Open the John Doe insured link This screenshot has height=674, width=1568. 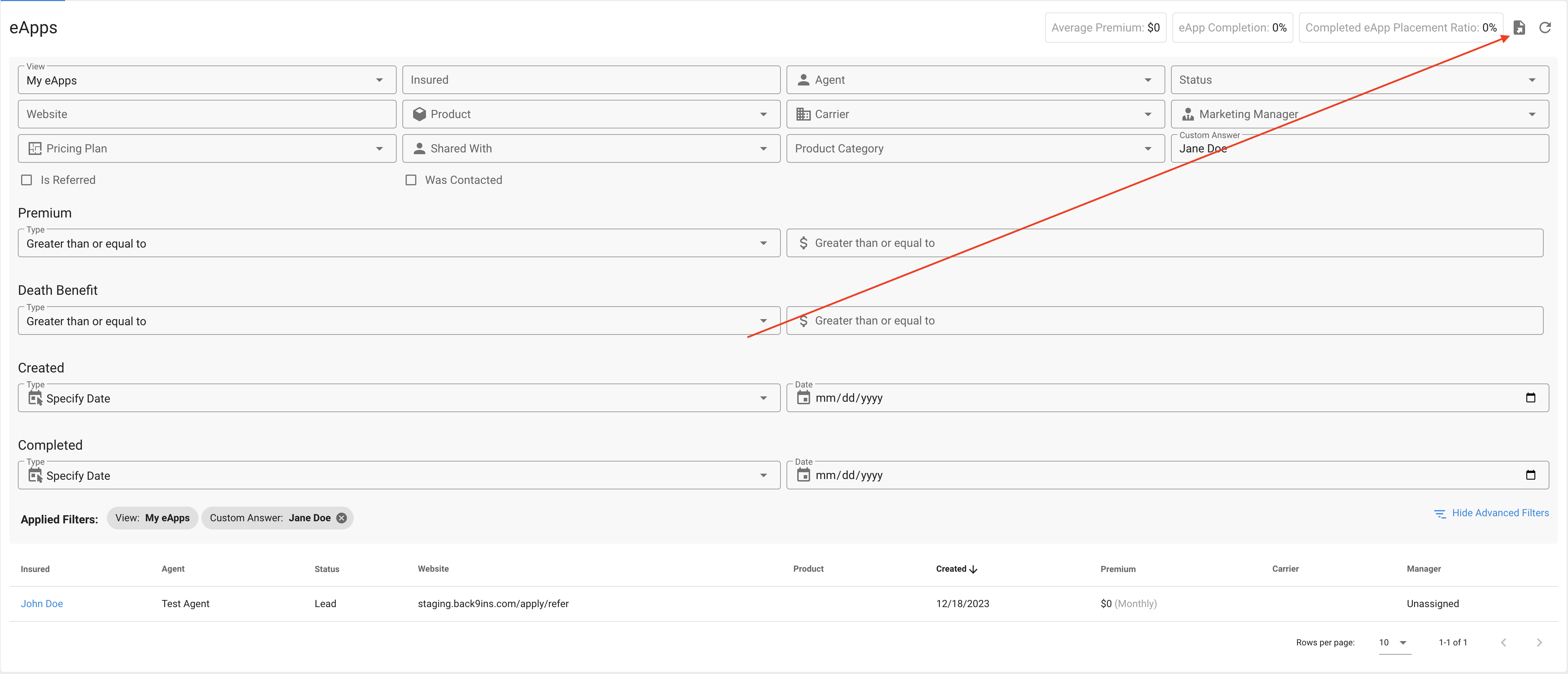click(x=41, y=604)
